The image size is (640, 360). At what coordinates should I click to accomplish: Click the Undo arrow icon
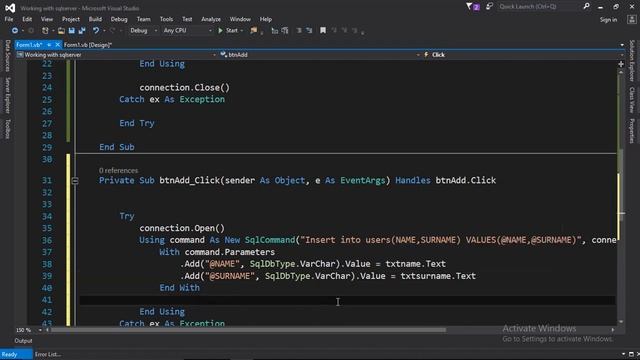[x=96, y=31]
